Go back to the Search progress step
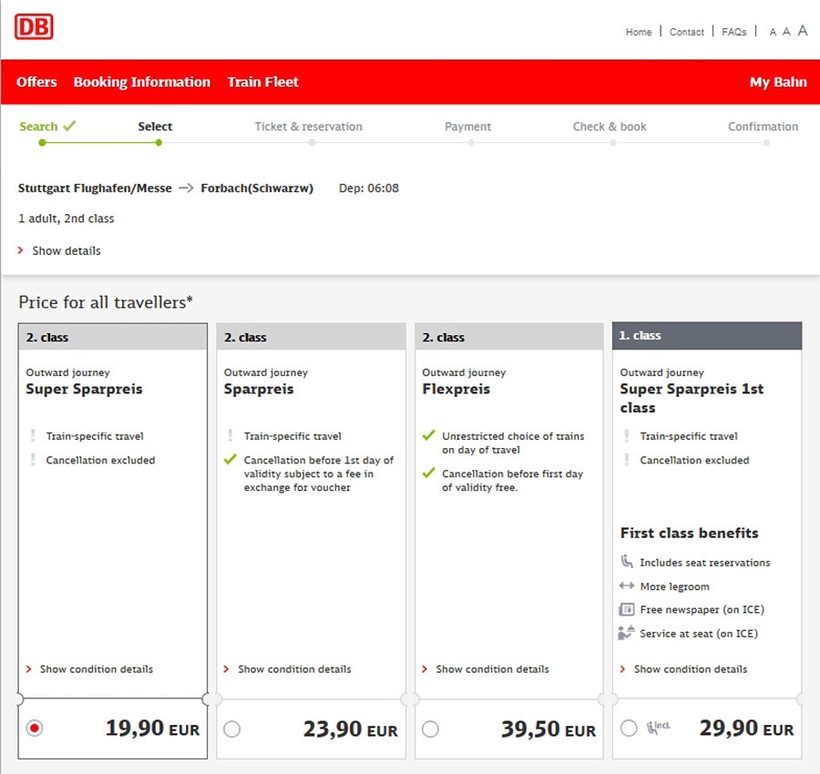 point(39,127)
